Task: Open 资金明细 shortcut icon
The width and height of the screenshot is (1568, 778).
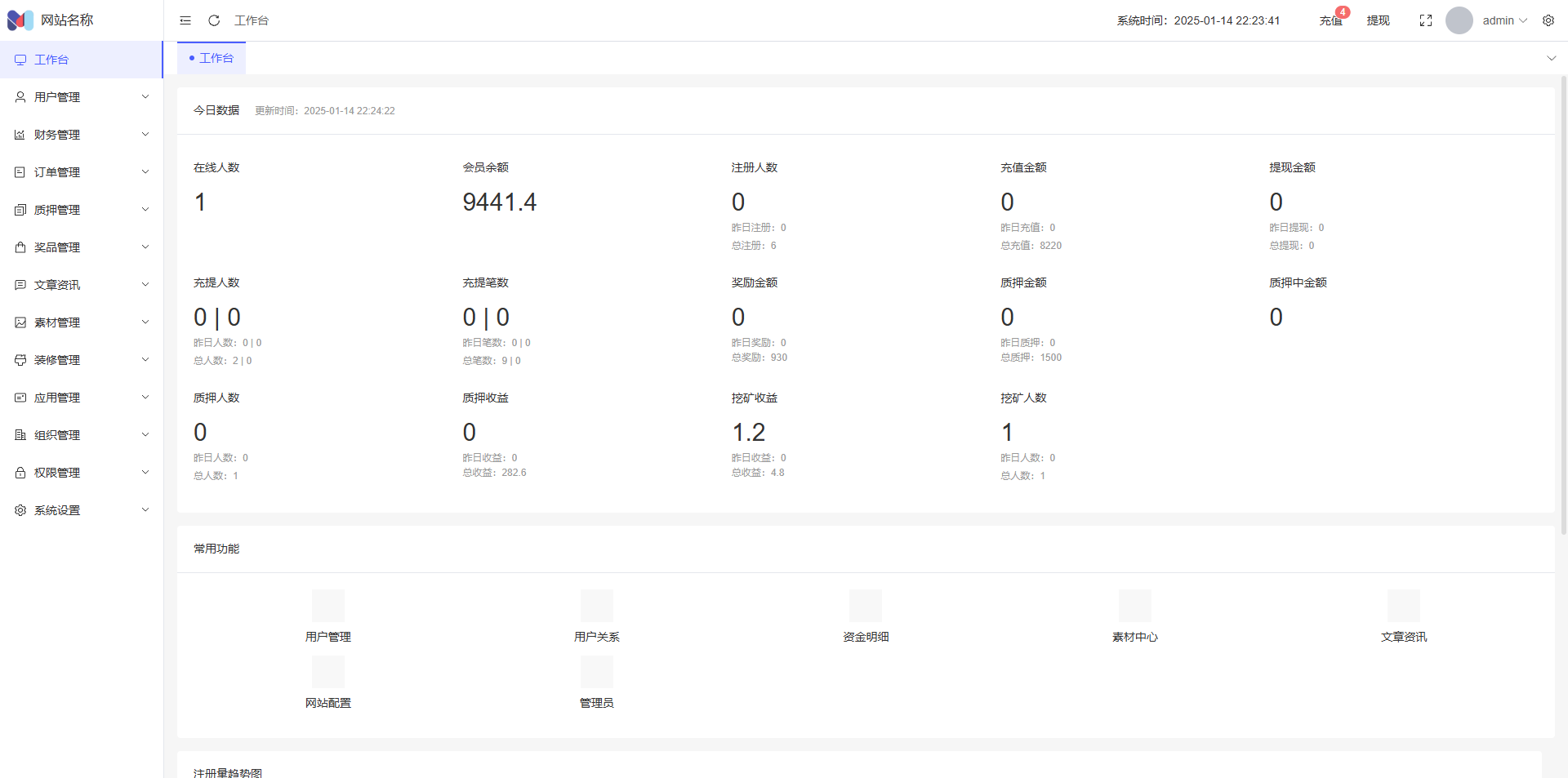Action: click(865, 606)
